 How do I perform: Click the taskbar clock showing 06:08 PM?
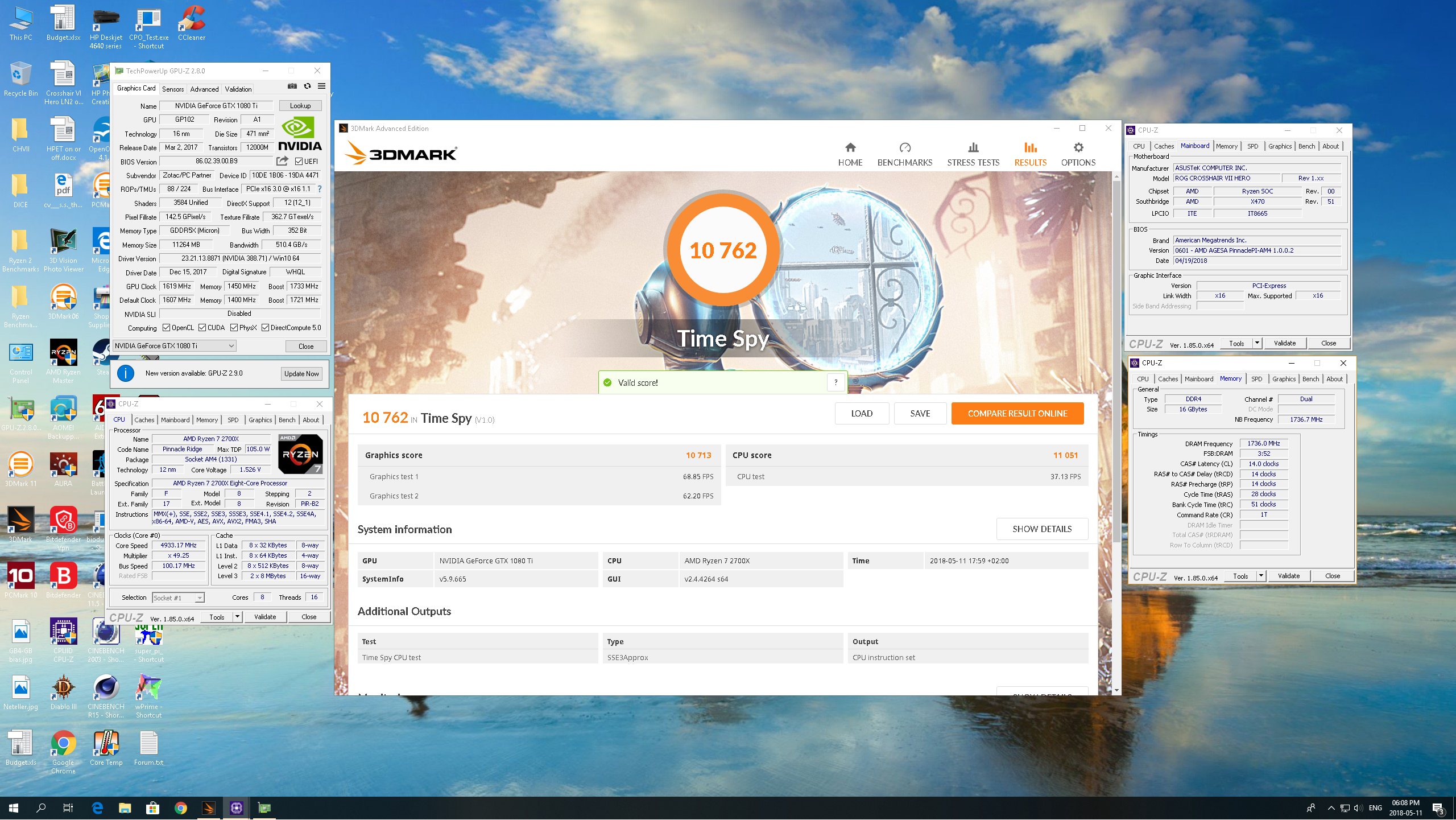coord(1405,808)
